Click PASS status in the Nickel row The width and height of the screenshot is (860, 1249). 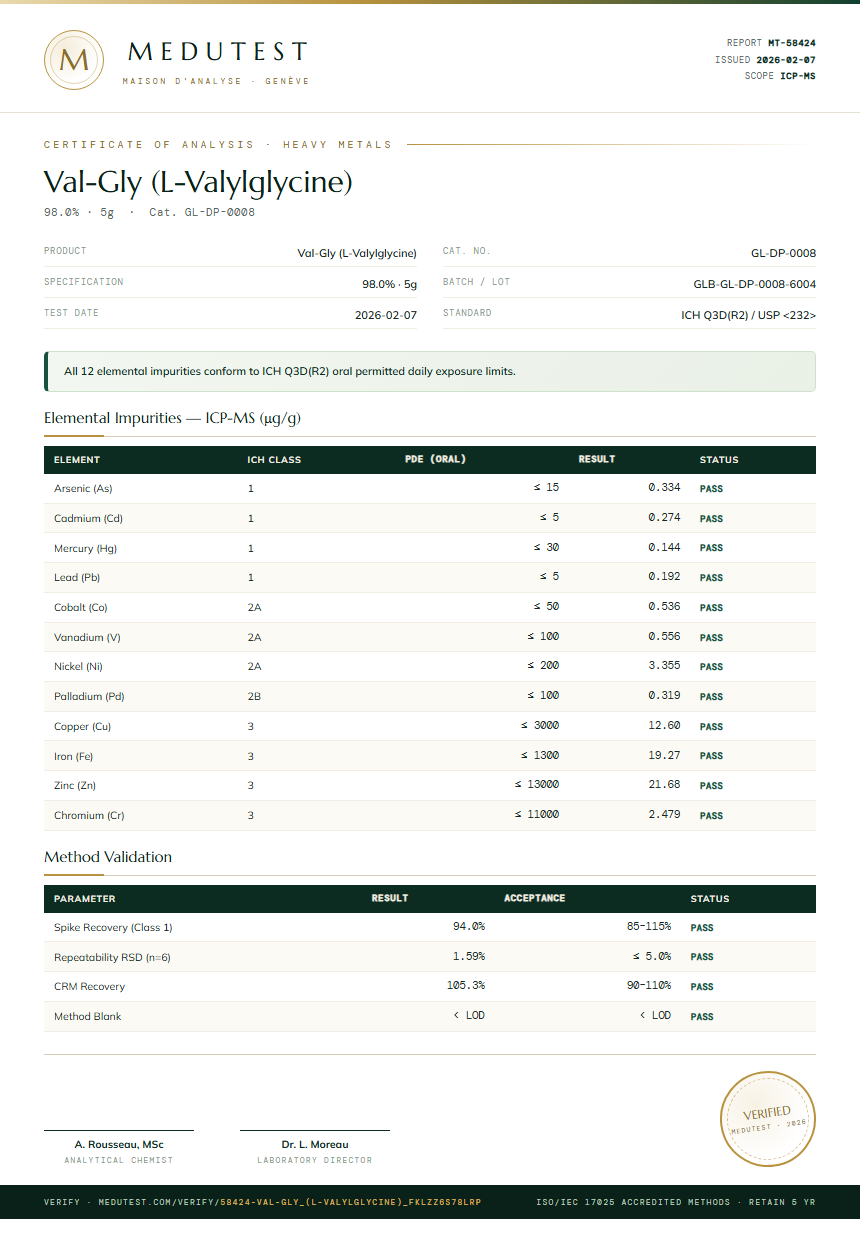point(711,667)
